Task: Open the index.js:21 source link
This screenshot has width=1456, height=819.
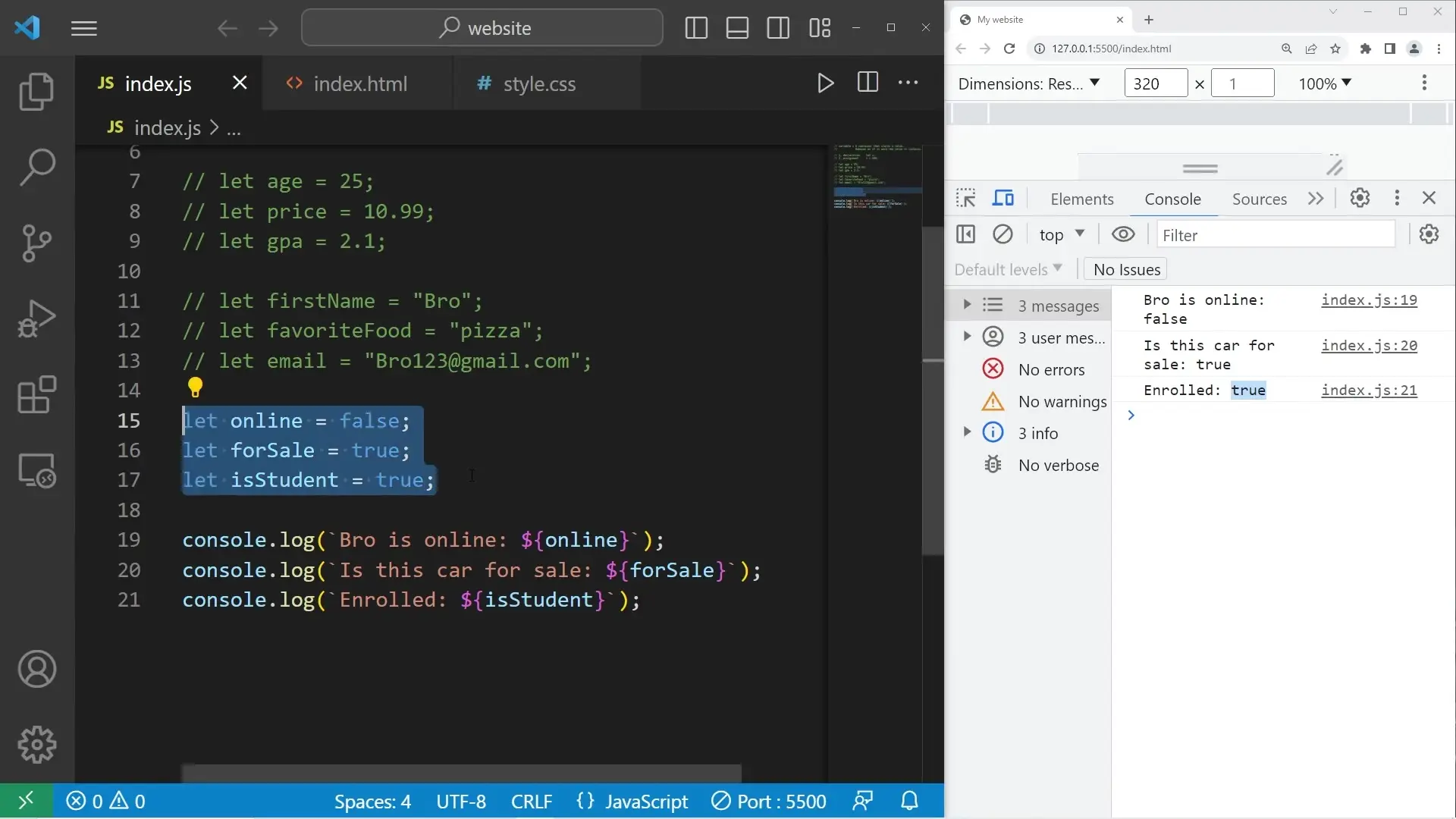Action: click(x=1369, y=390)
